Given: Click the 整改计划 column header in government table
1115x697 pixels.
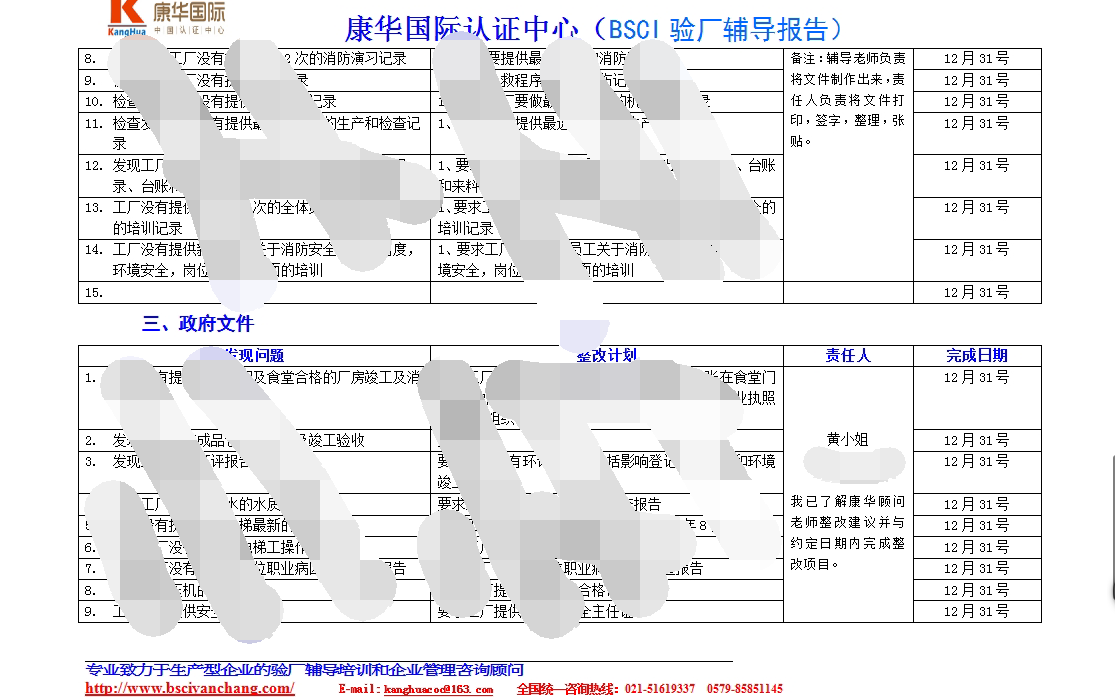Looking at the screenshot, I should (x=607, y=355).
